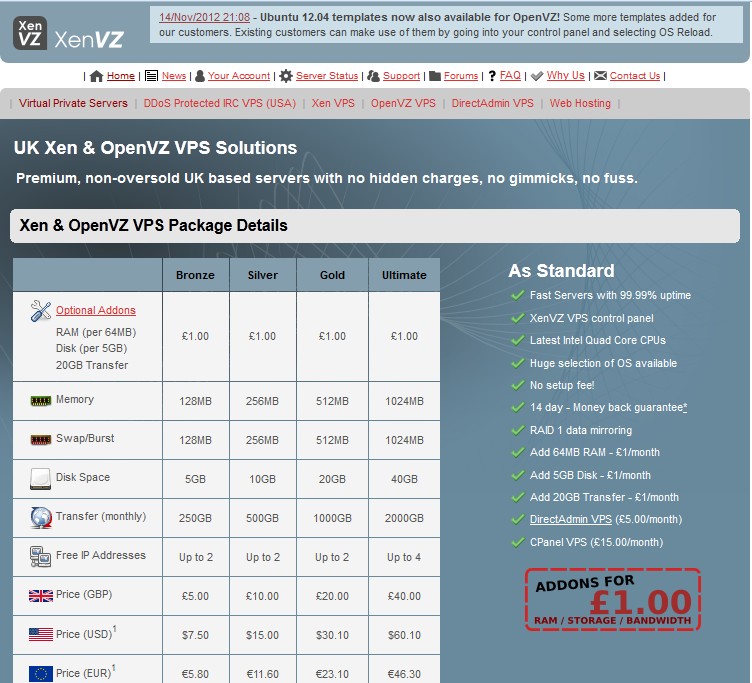Open the FAQ menu link
This screenshot has height=683, width=752.
510,76
